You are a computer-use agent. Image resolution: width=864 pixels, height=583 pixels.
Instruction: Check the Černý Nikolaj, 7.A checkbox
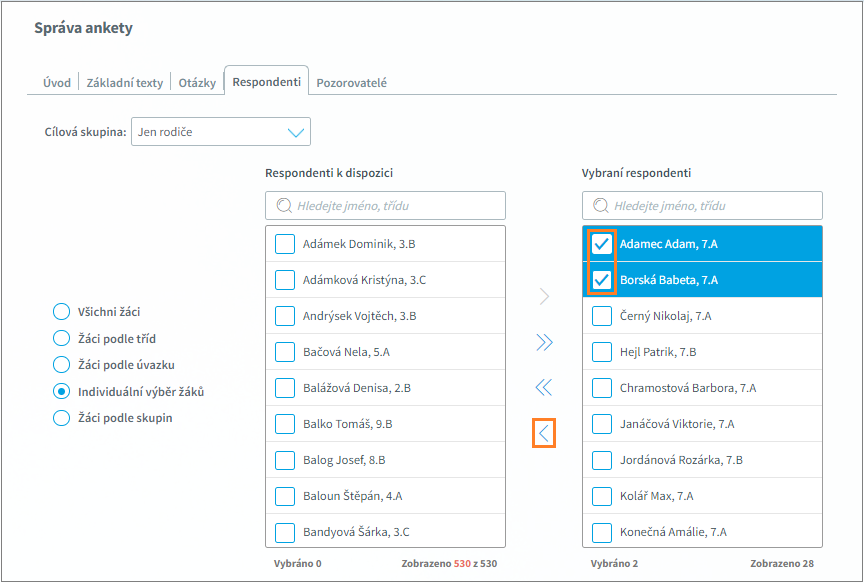(602, 316)
